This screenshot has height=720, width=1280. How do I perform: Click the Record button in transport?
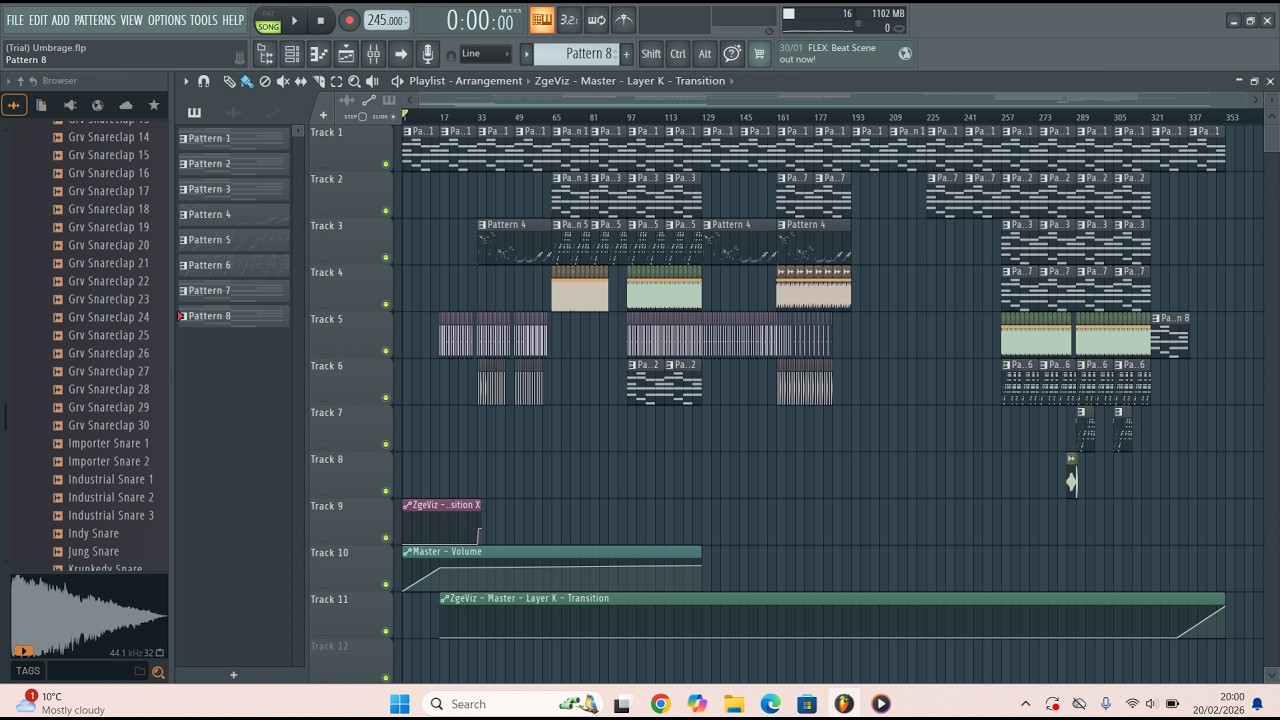tap(349, 20)
